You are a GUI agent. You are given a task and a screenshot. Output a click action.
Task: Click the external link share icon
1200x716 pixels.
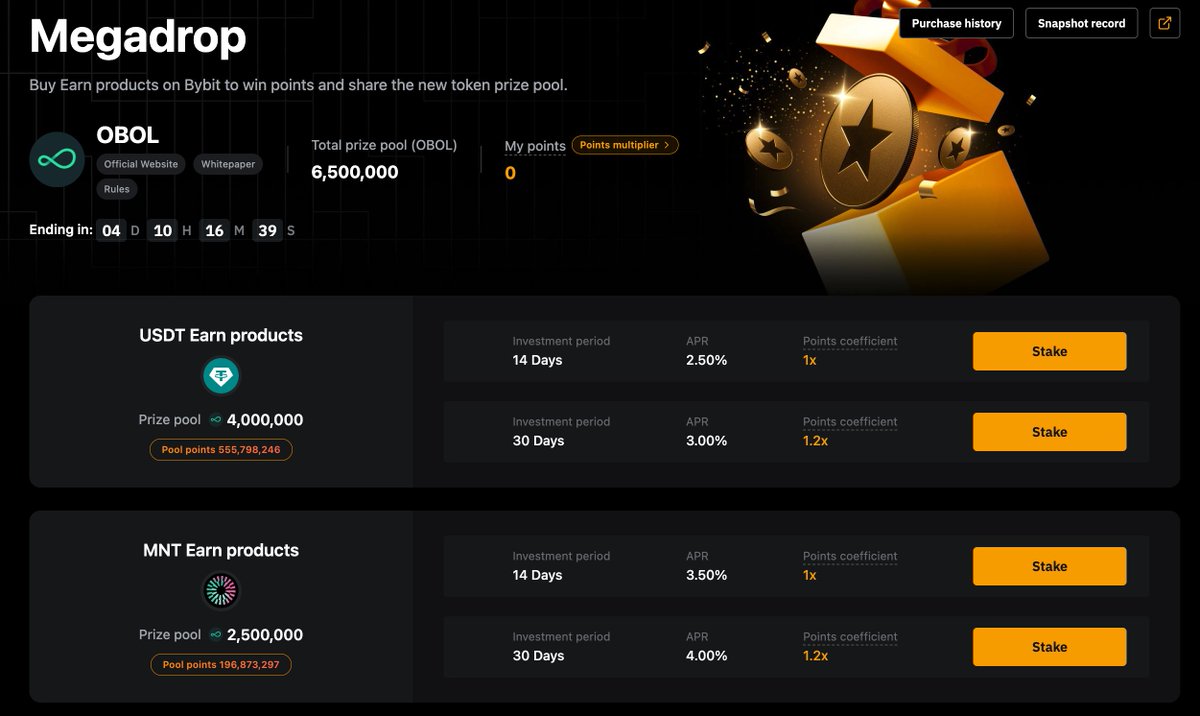1165,23
